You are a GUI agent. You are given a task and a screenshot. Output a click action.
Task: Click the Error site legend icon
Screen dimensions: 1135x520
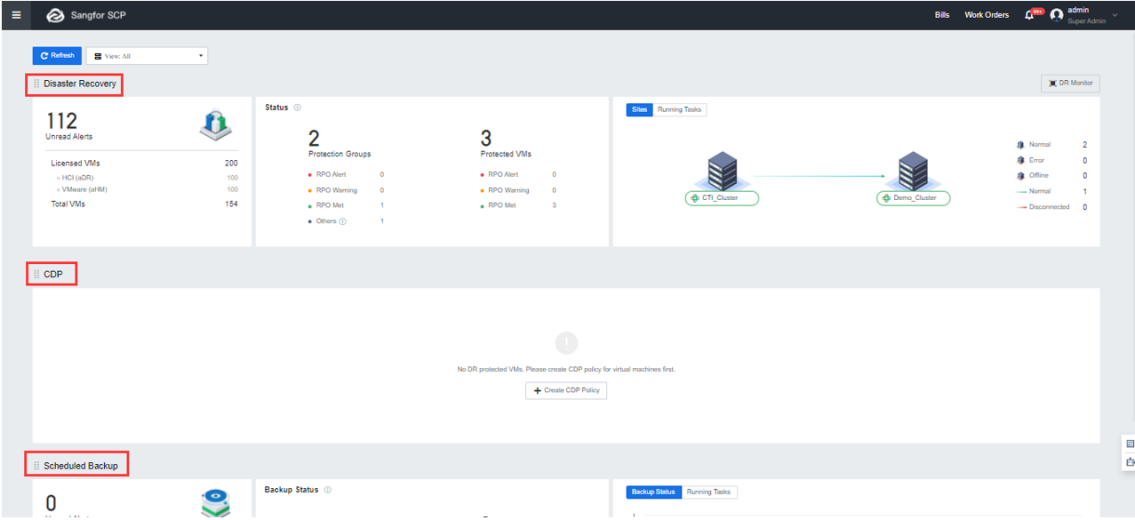click(1020, 160)
